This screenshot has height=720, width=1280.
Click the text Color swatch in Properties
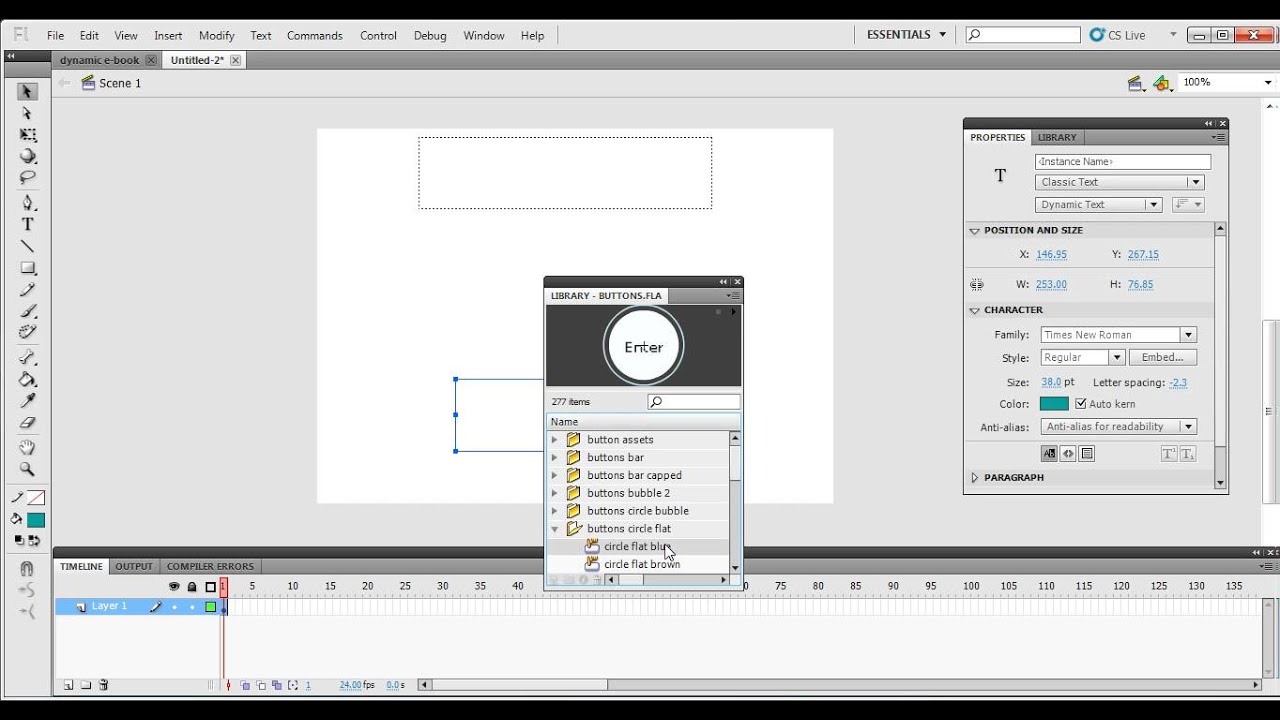[x=1054, y=404]
